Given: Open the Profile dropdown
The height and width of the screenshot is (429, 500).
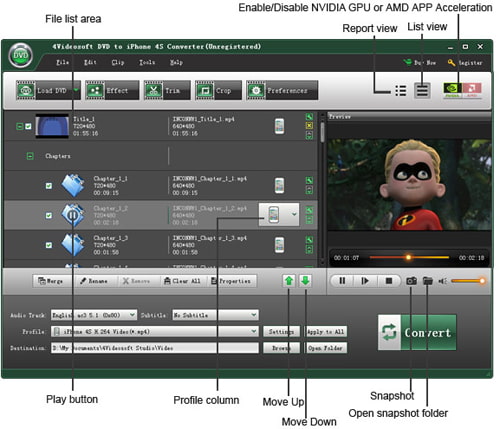Looking at the screenshot, I should point(155,331).
